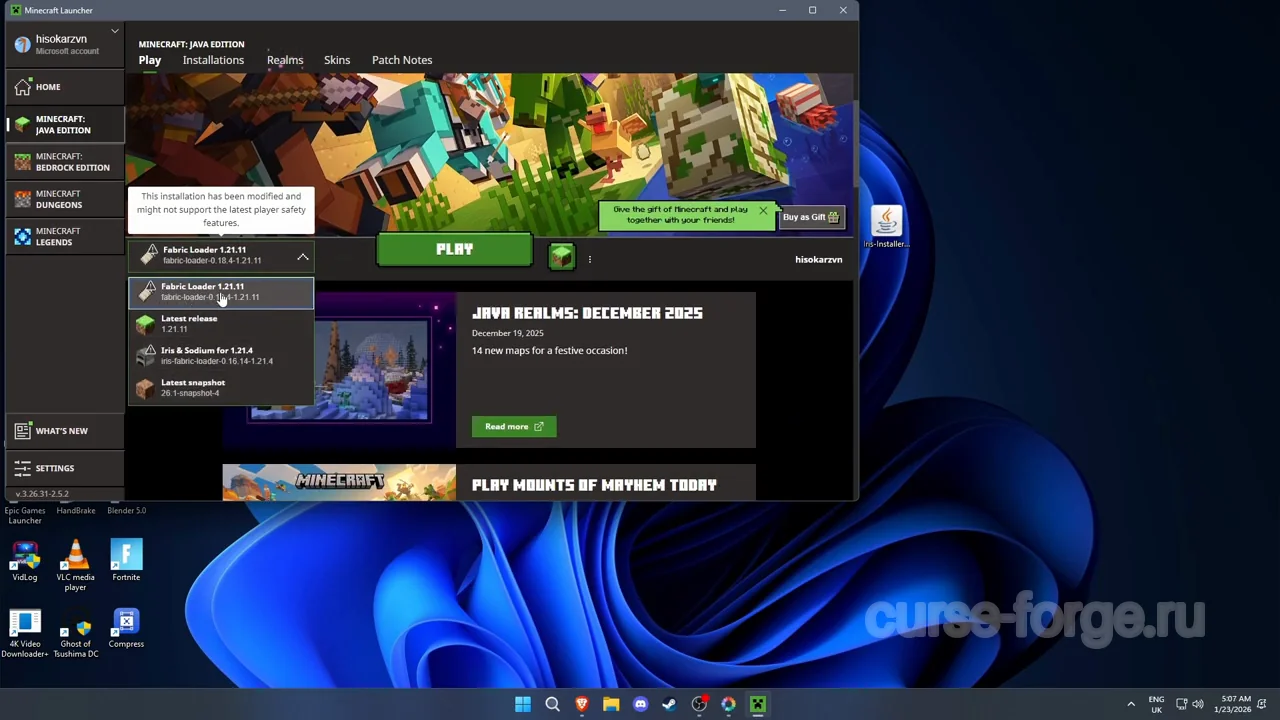
Task: Open the Compress desktop shortcut
Action: [x=126, y=628]
